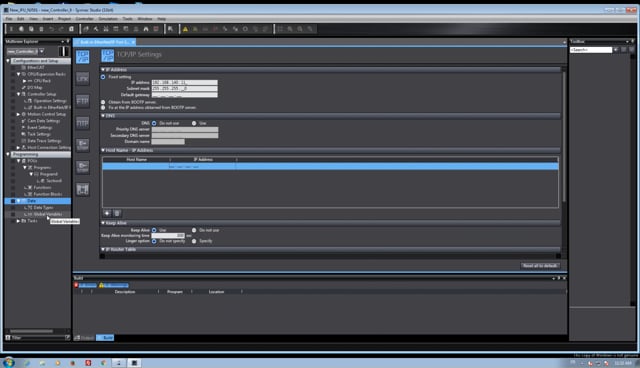Click the Subnet mask input field

(x=184, y=89)
